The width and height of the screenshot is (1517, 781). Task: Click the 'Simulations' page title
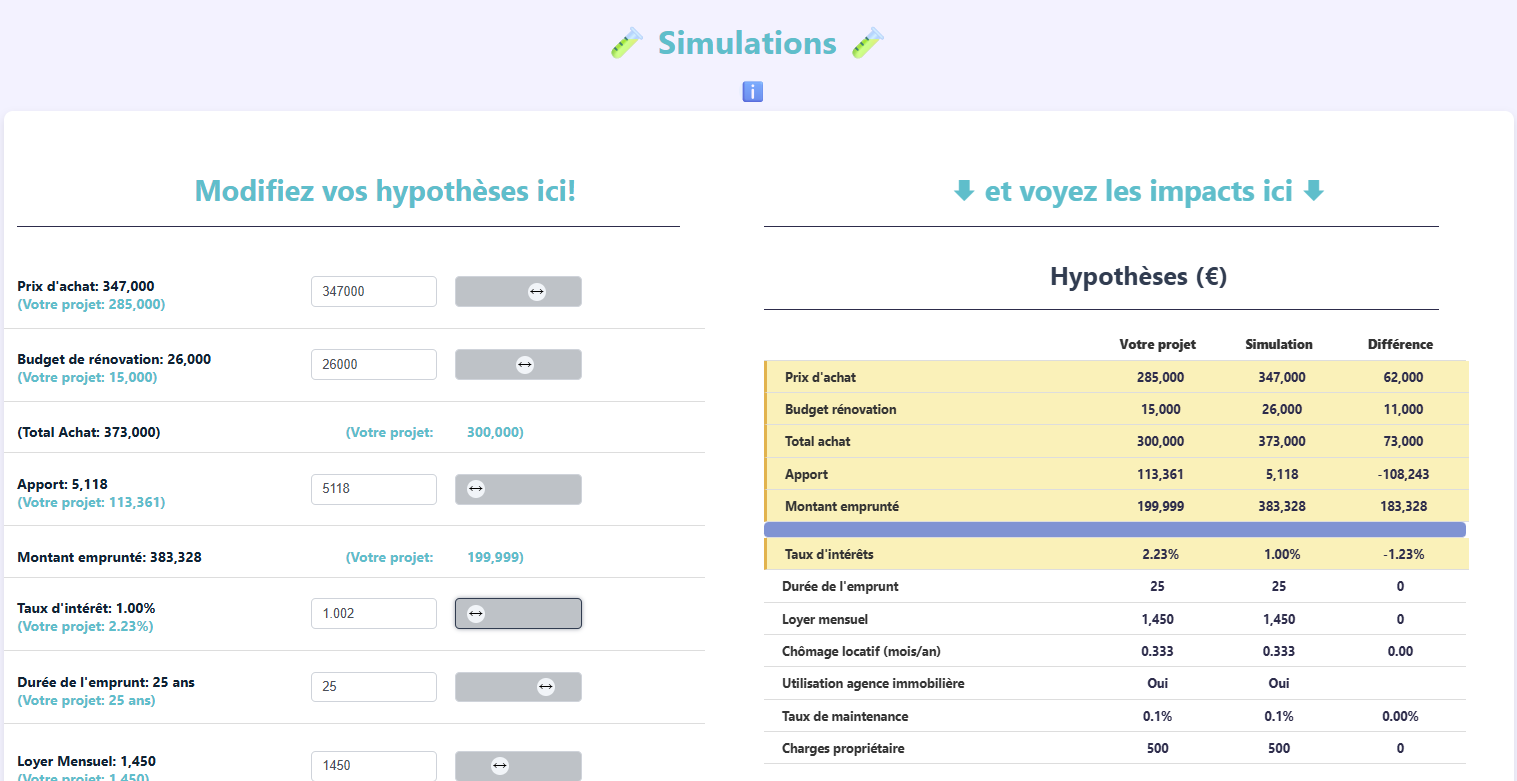click(747, 43)
